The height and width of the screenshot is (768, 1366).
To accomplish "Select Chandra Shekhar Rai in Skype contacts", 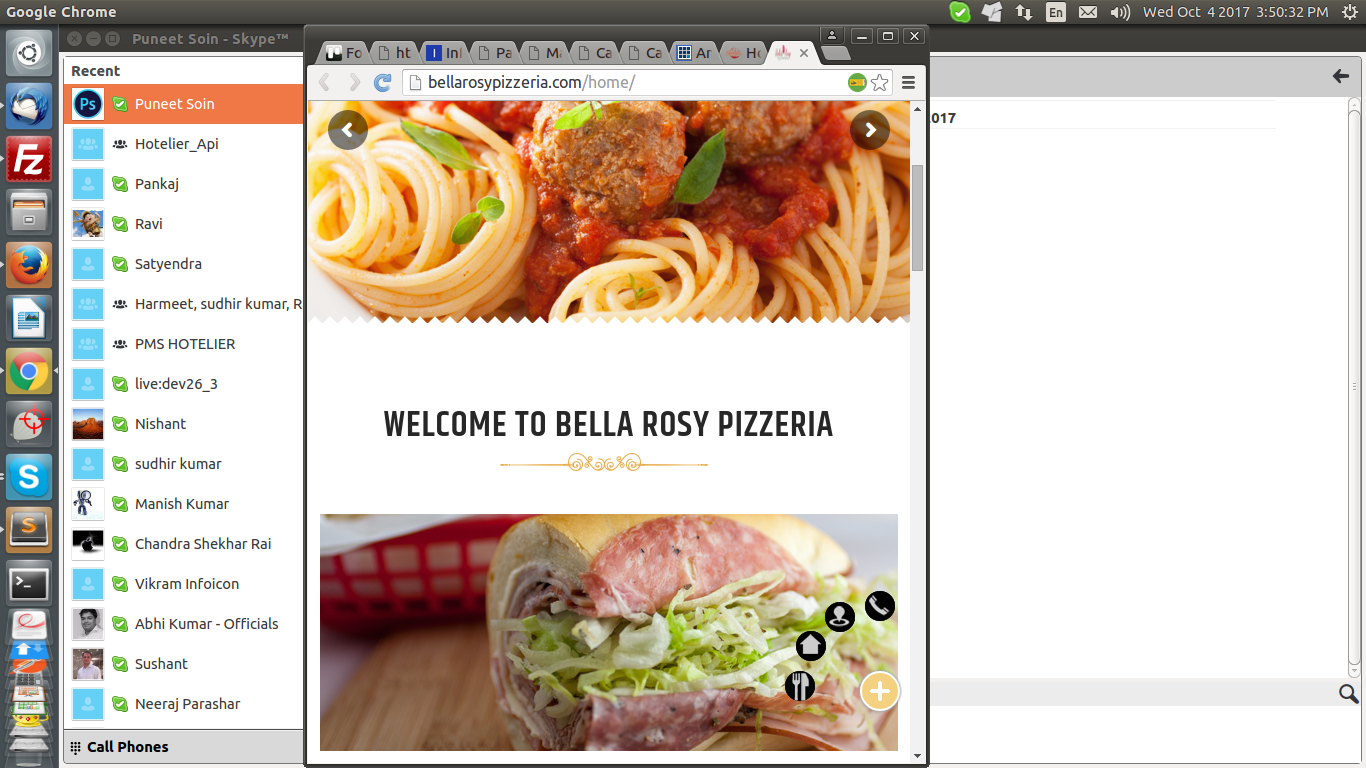I will (203, 544).
